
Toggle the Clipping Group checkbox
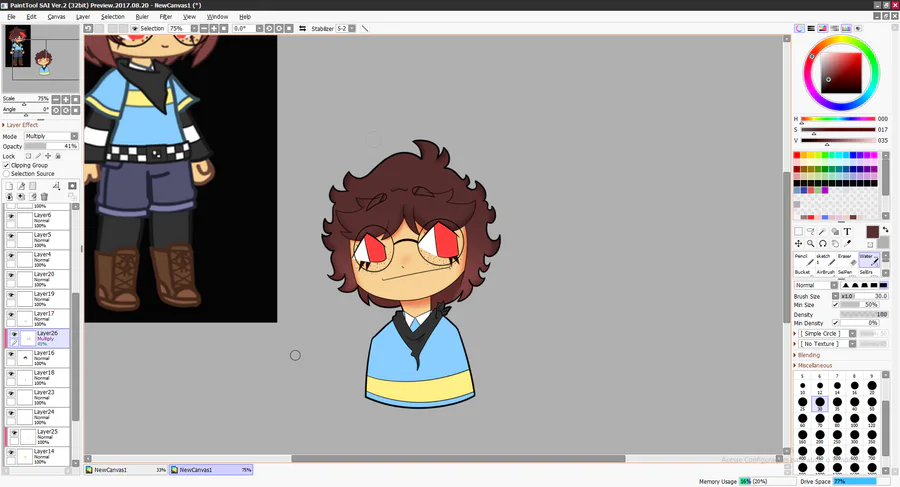(x=7, y=165)
